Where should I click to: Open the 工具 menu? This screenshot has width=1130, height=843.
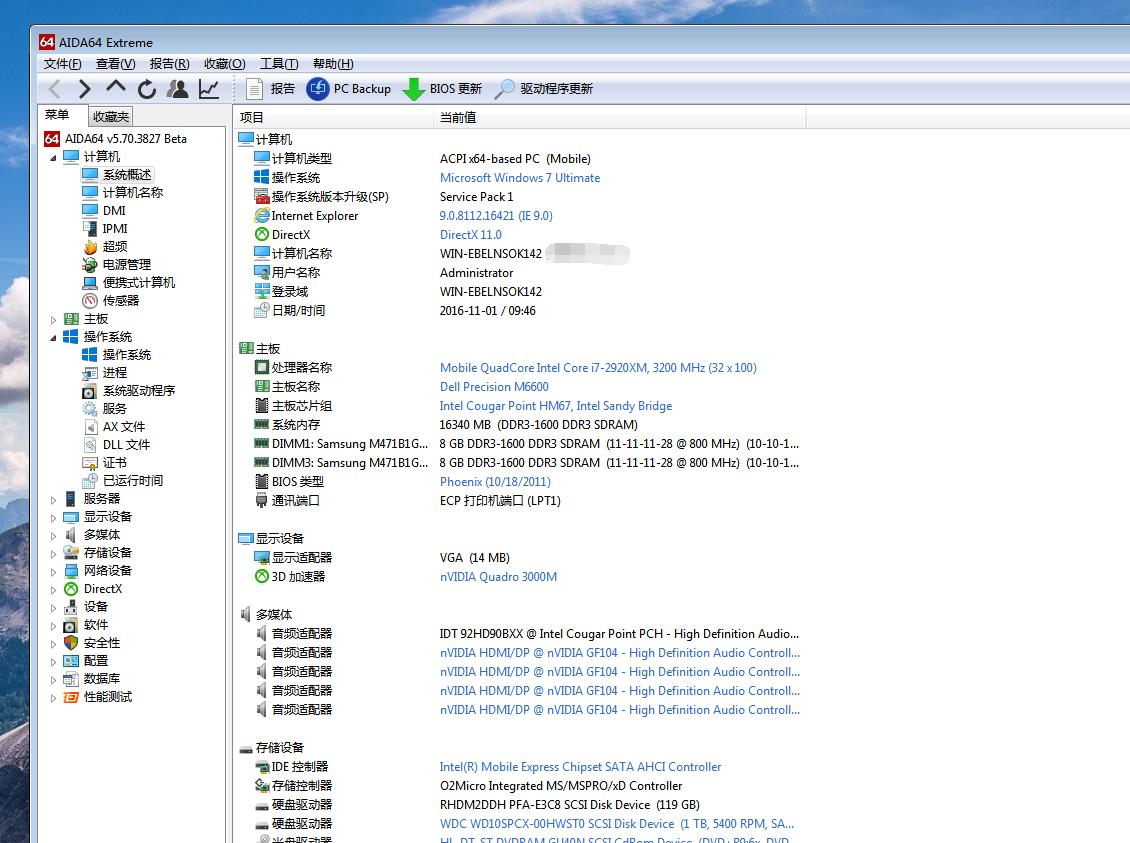point(278,63)
